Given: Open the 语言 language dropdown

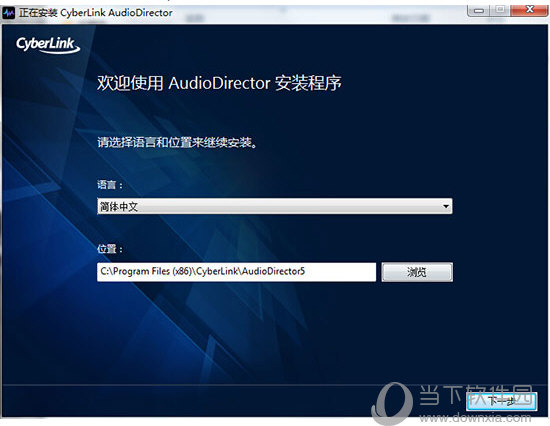Looking at the screenshot, I should [275, 206].
